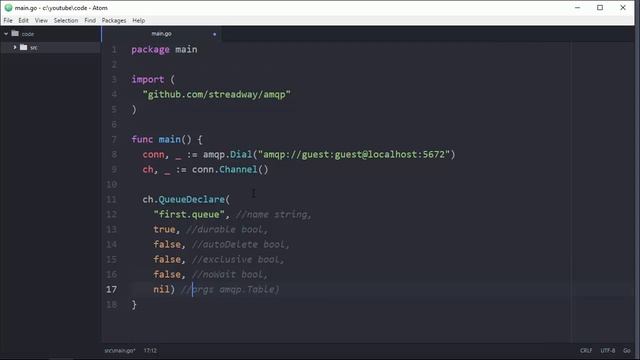The width and height of the screenshot is (640, 360).
Task: Collapse the code project folder arrow
Action: pyautogui.click(x=6, y=34)
